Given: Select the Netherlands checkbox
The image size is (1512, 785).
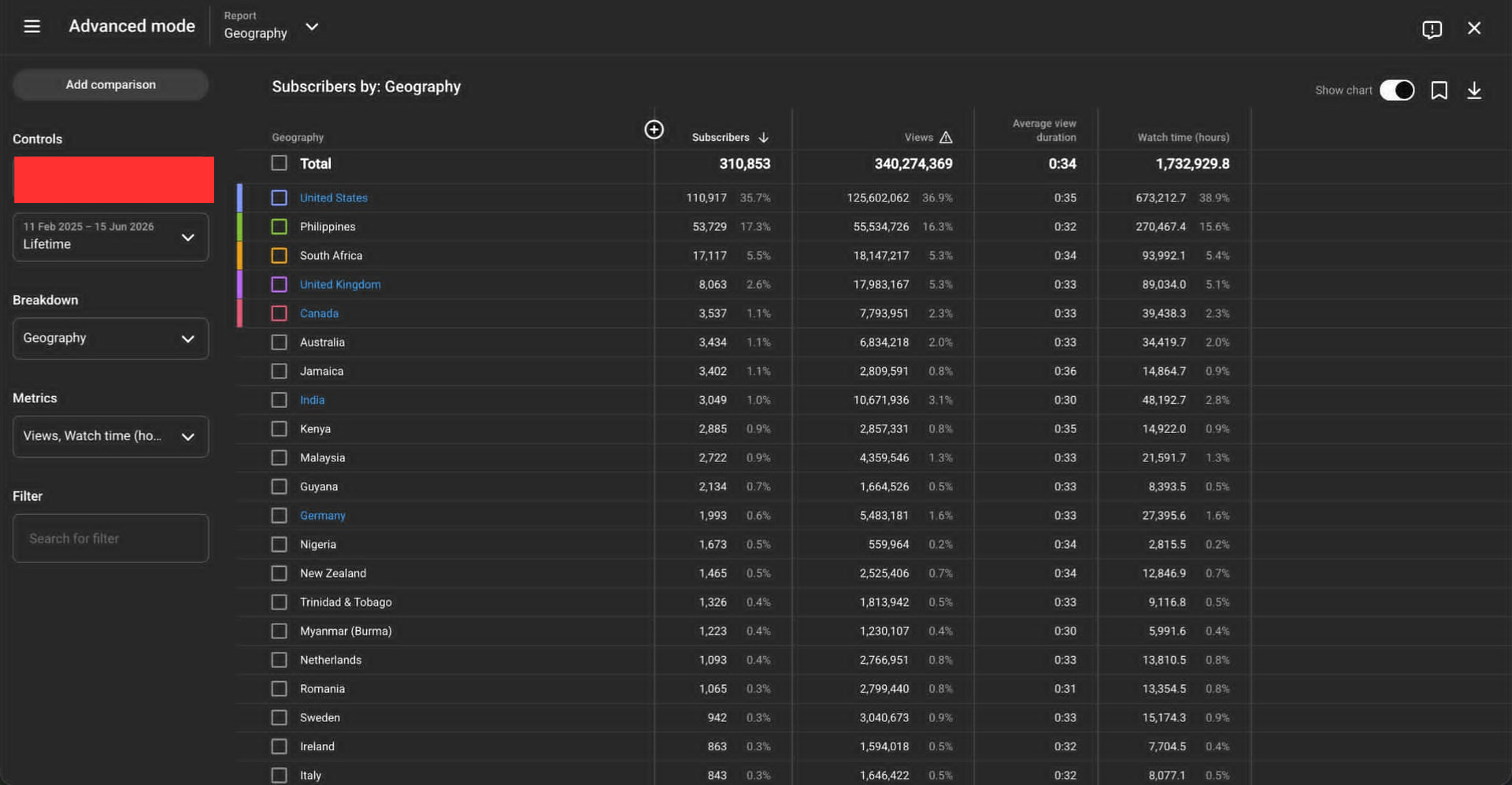Looking at the screenshot, I should [279, 660].
